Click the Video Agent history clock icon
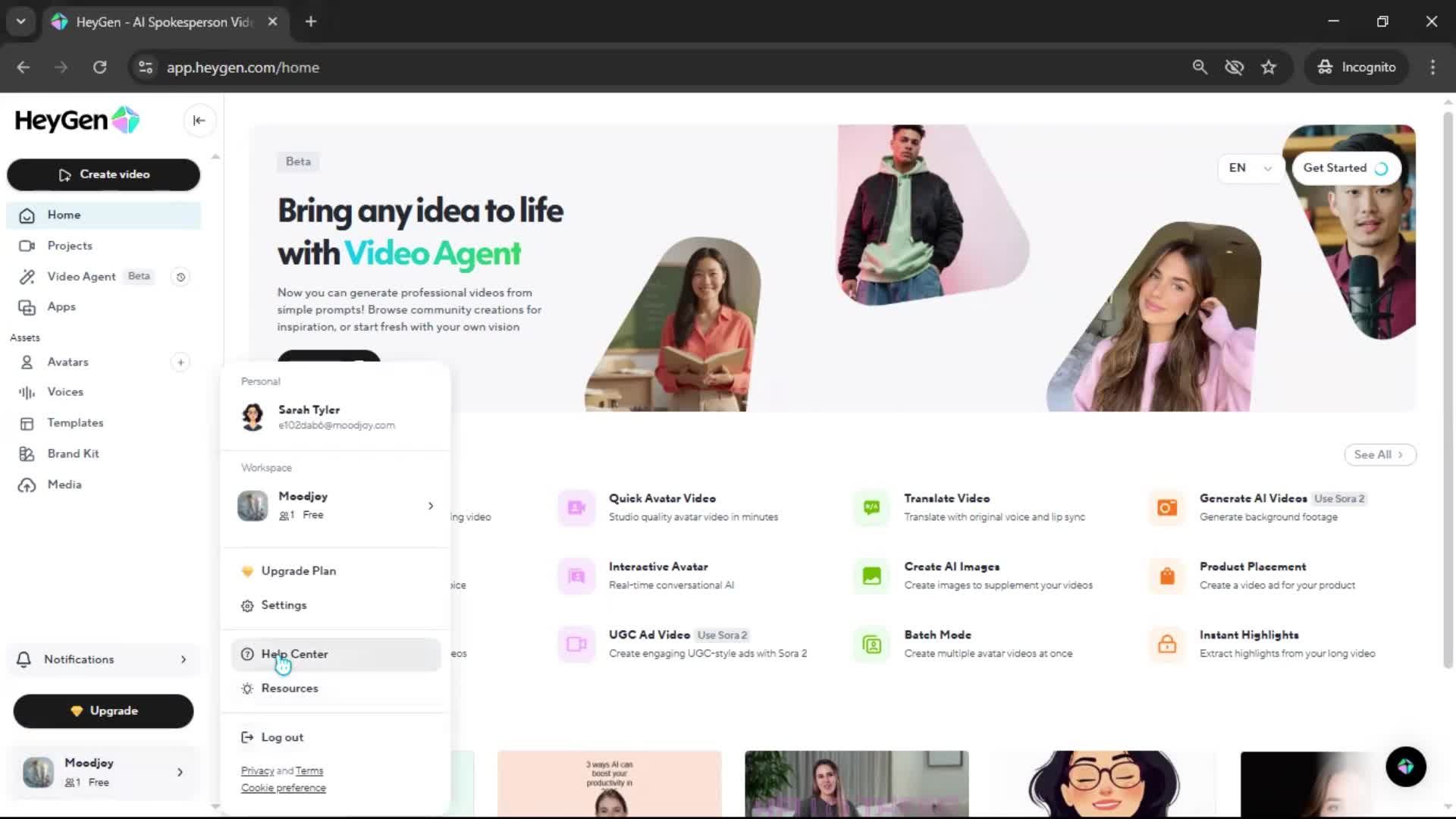This screenshot has height=819, width=1456. [180, 277]
